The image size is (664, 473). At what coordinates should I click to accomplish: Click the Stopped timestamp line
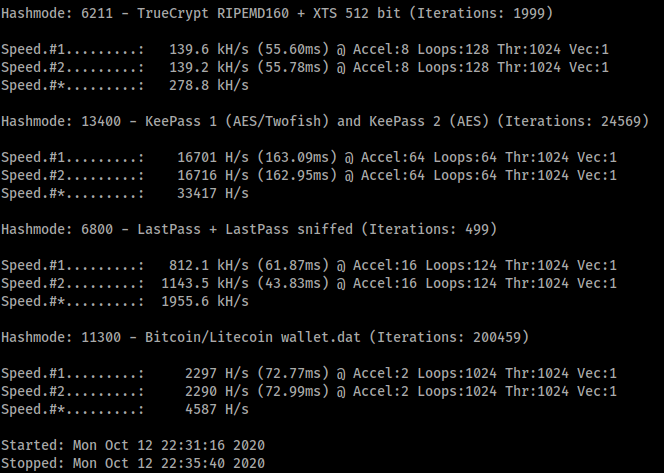tap(132, 462)
